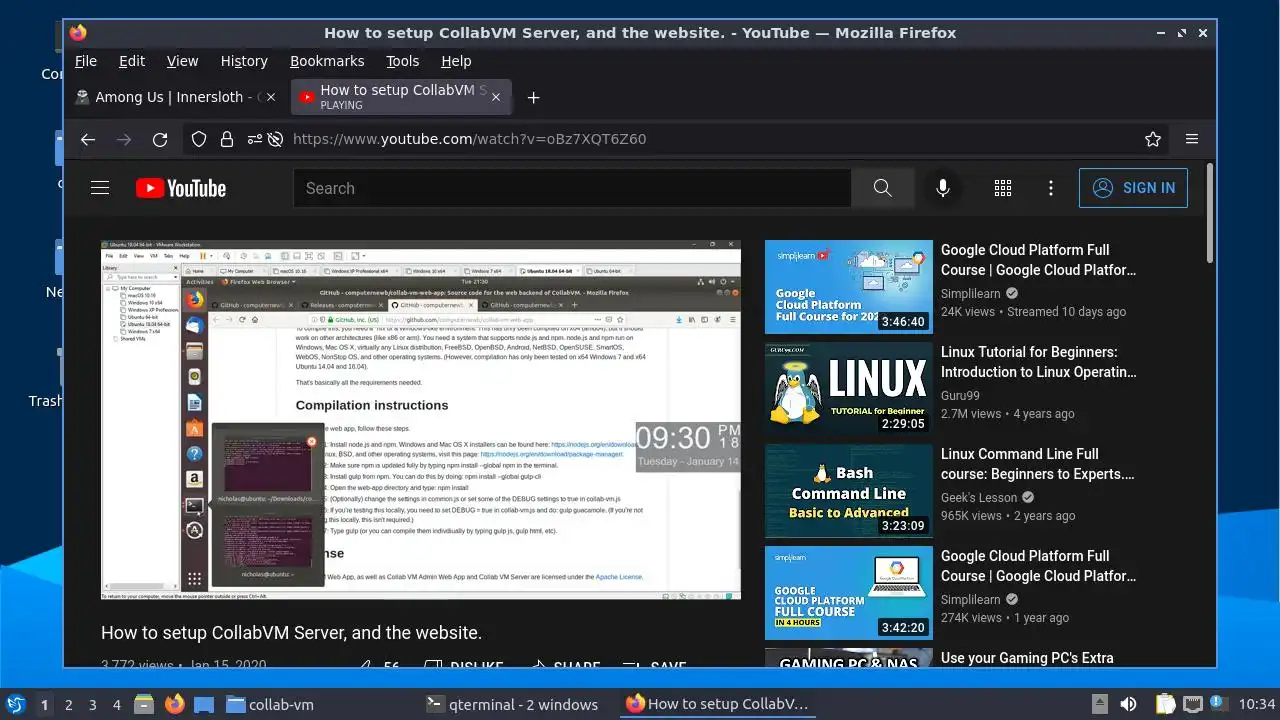Click the YouTube search magnifier button
1280x720 pixels.
[882, 188]
